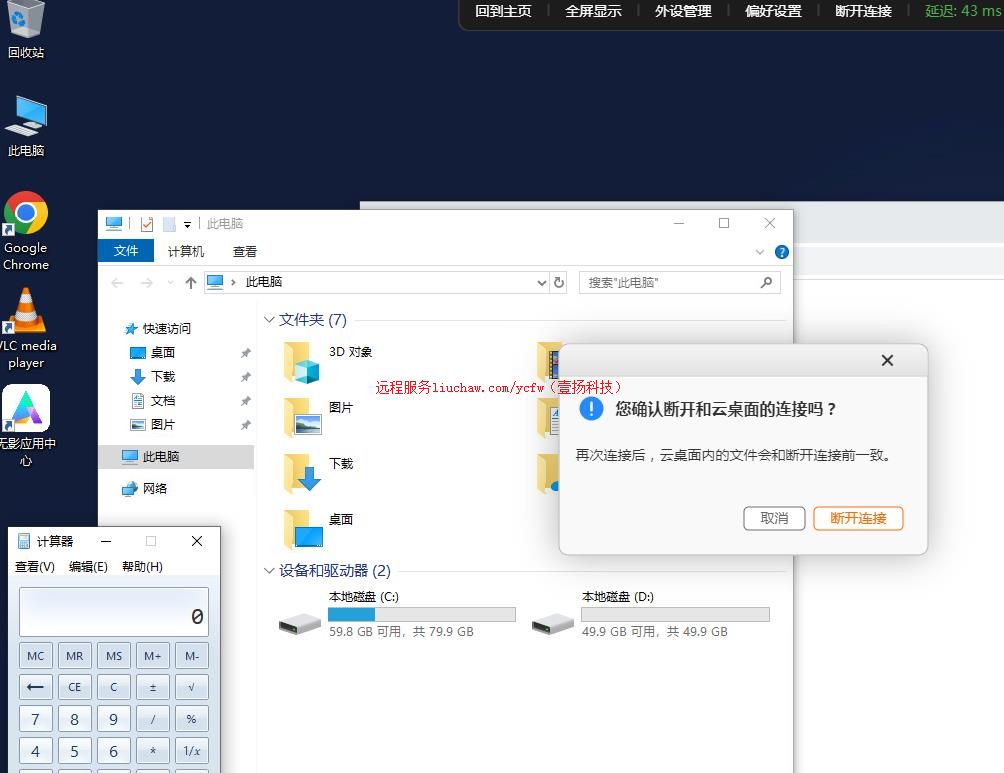
Task: Open Google Chrome desktop shortcut
Action: 26,230
